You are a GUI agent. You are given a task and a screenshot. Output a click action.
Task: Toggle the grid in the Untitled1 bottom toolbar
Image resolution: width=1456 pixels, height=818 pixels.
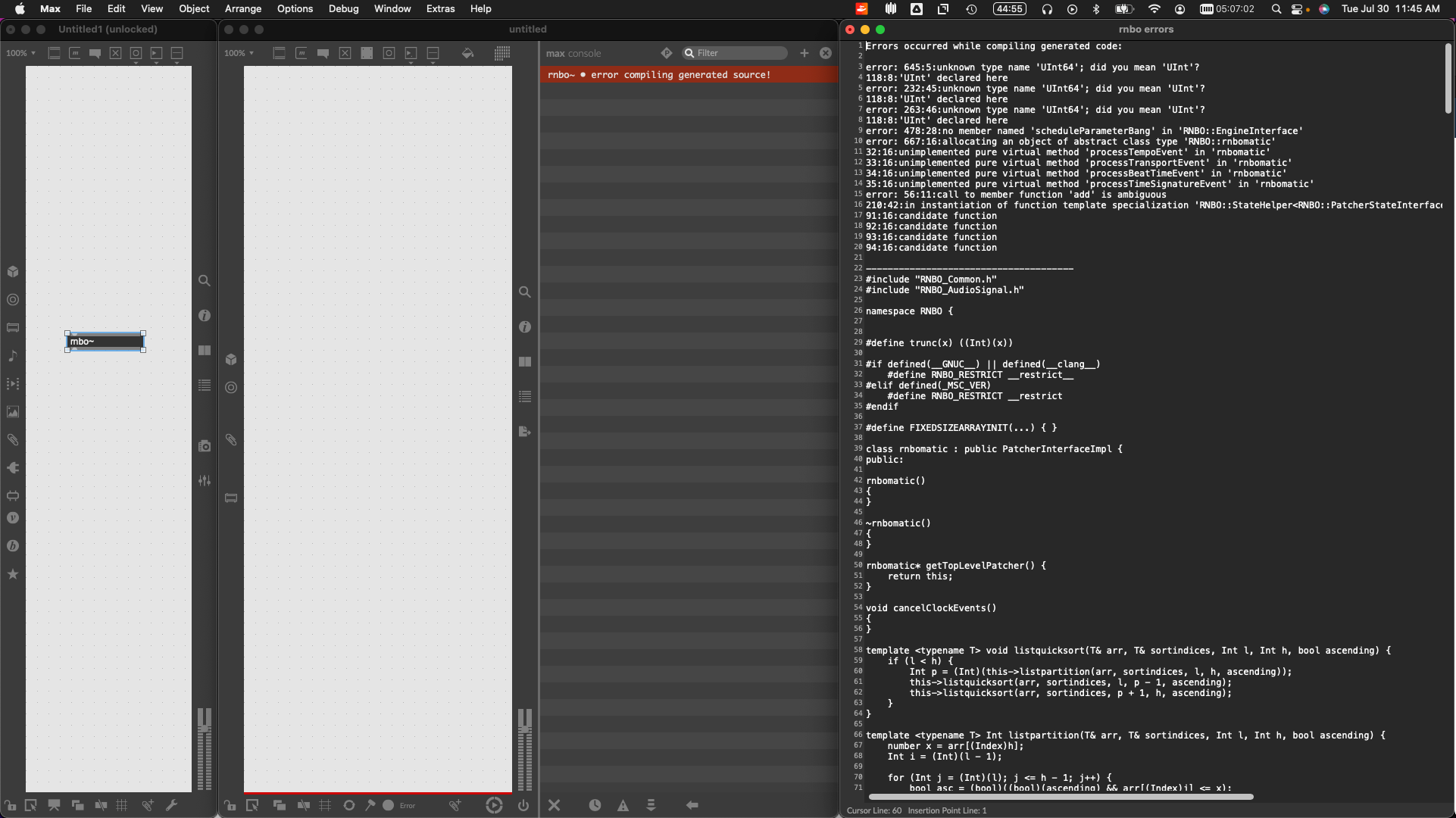click(121, 805)
